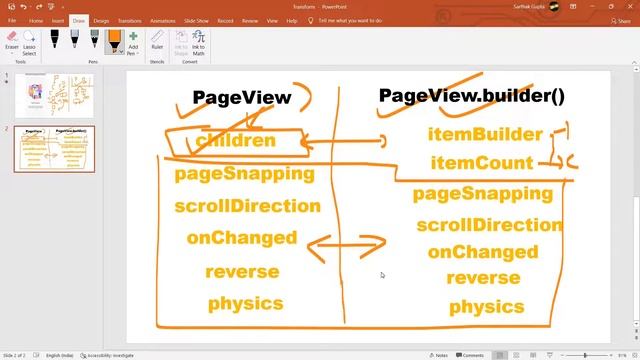Go to the Record tab

coord(225,20)
